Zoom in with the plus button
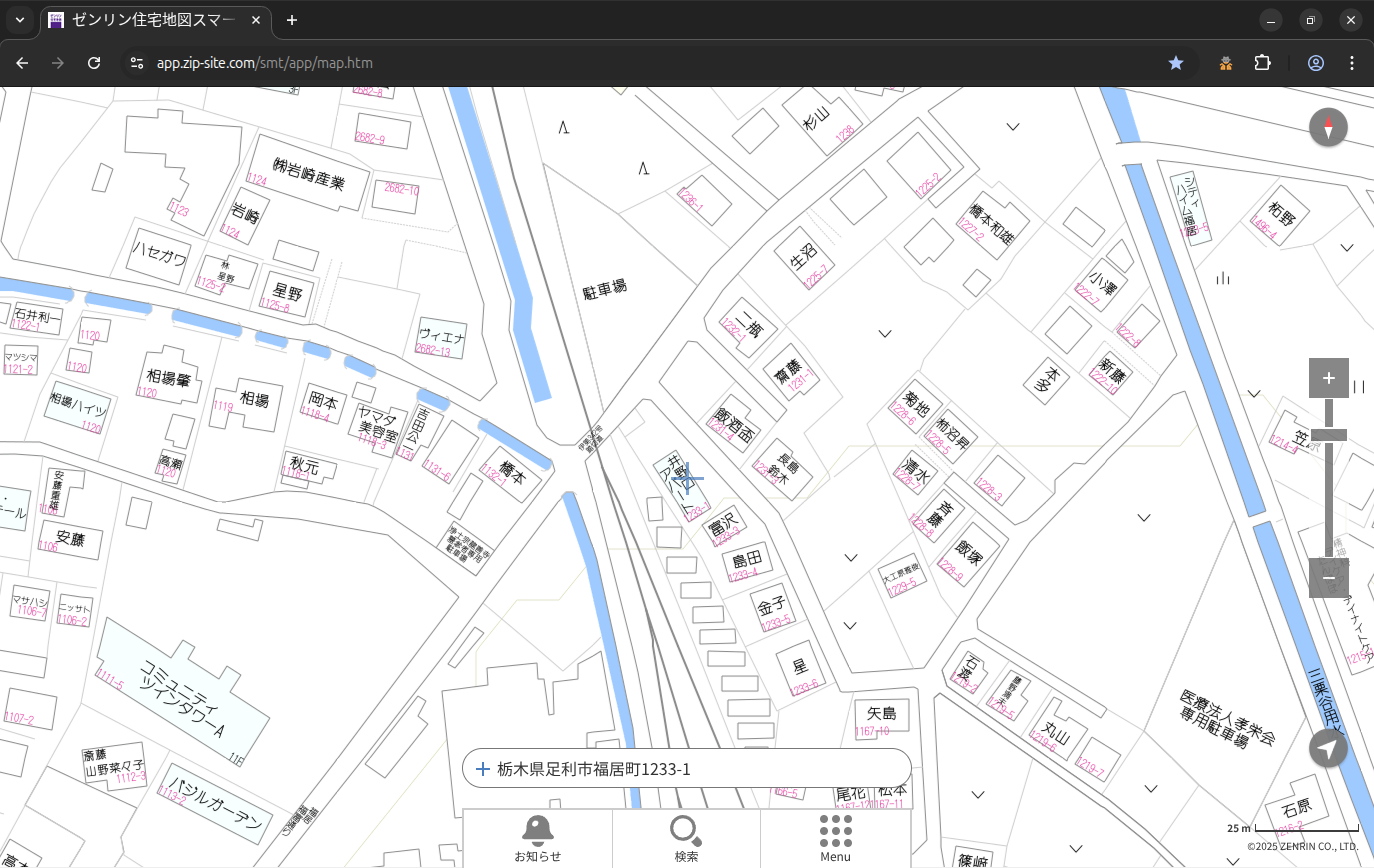1374x868 pixels. pyautogui.click(x=1328, y=378)
